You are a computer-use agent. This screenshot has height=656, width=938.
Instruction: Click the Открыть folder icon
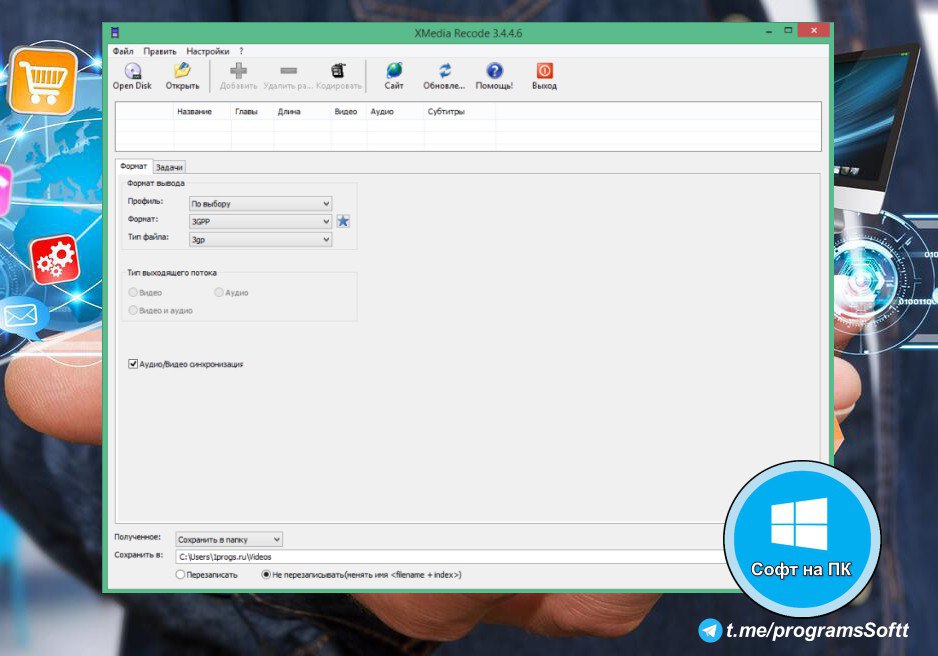pos(182,71)
